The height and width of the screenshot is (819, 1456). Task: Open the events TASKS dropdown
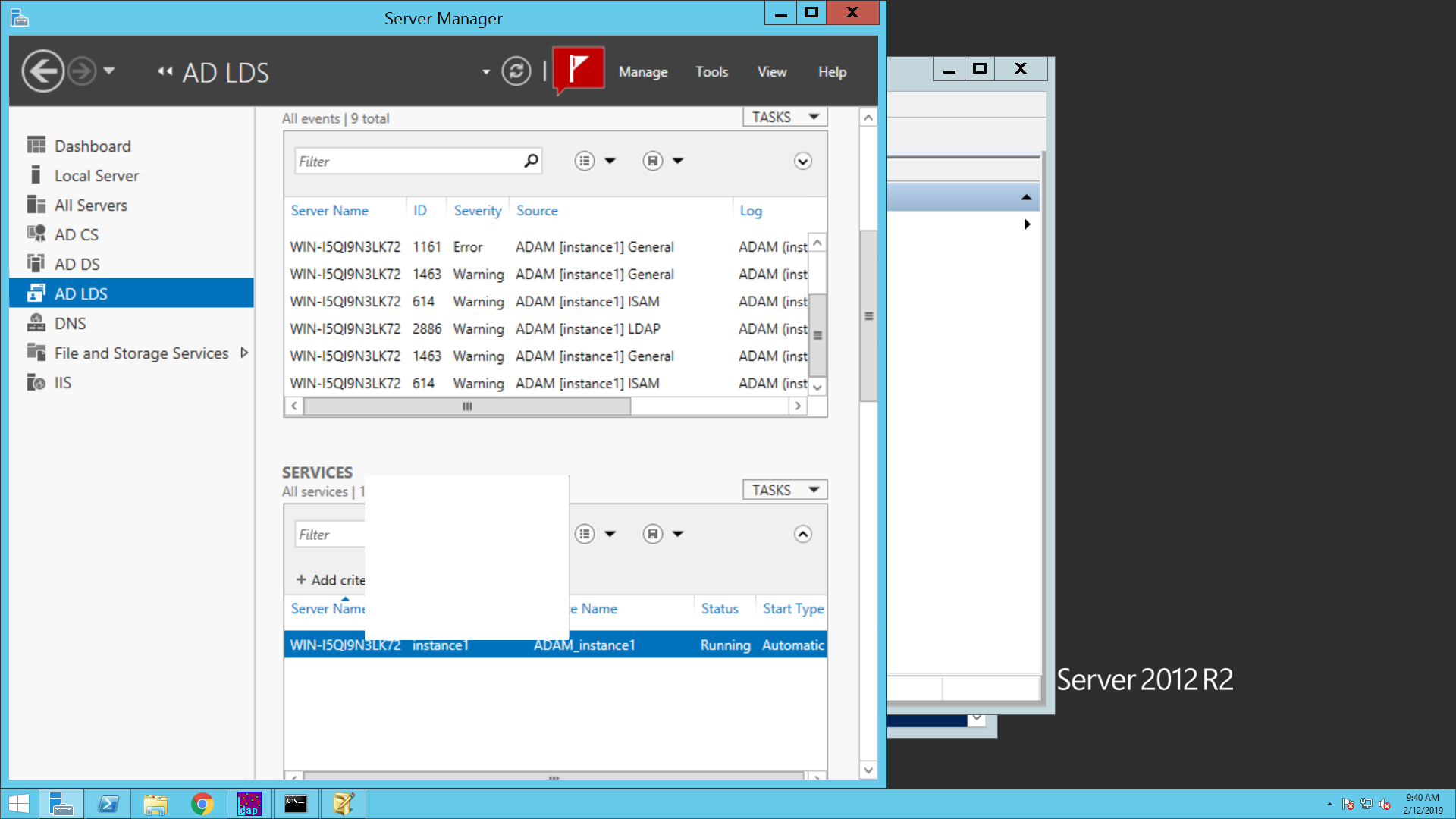[784, 117]
